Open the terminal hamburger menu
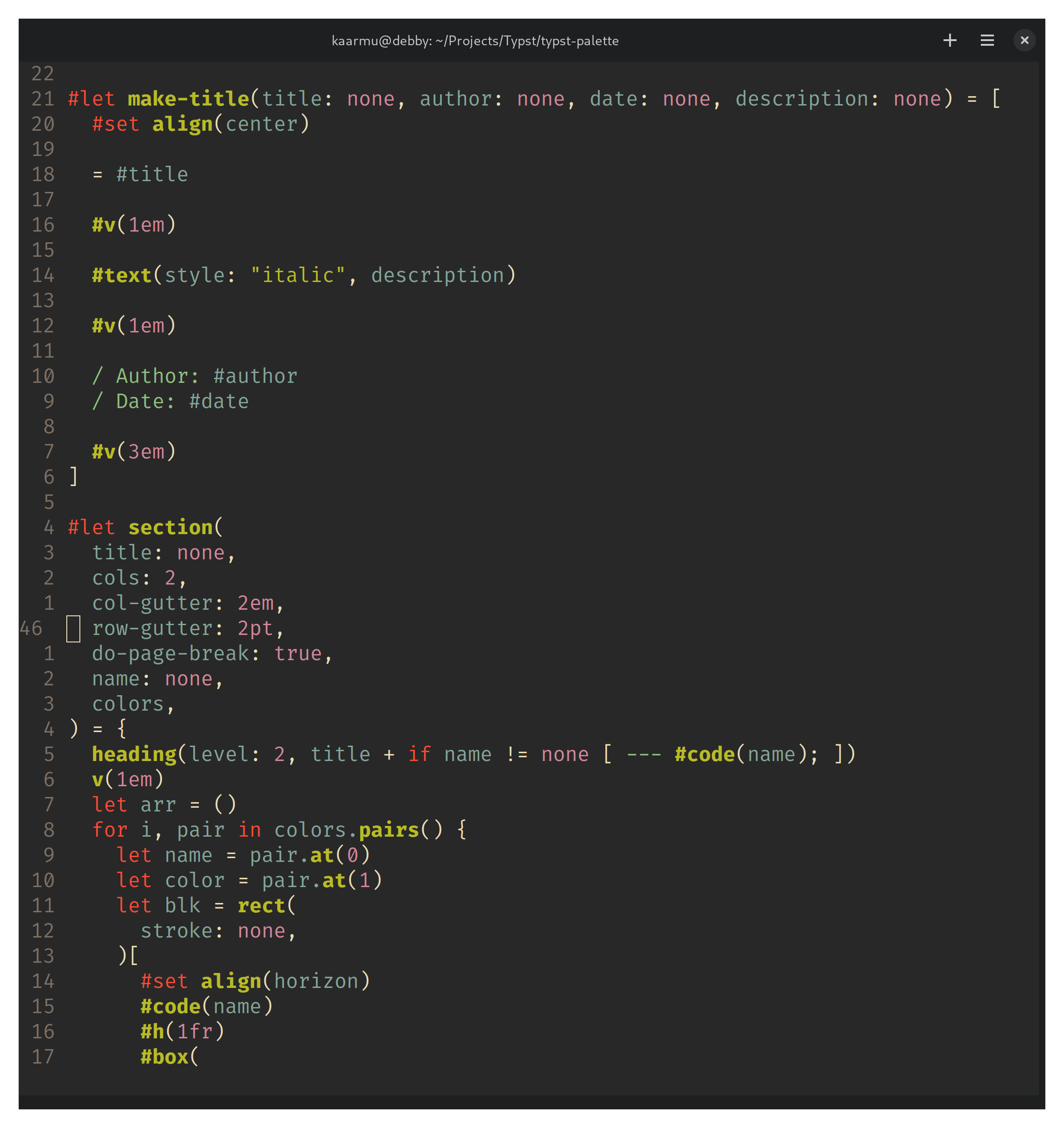 pos(987,40)
